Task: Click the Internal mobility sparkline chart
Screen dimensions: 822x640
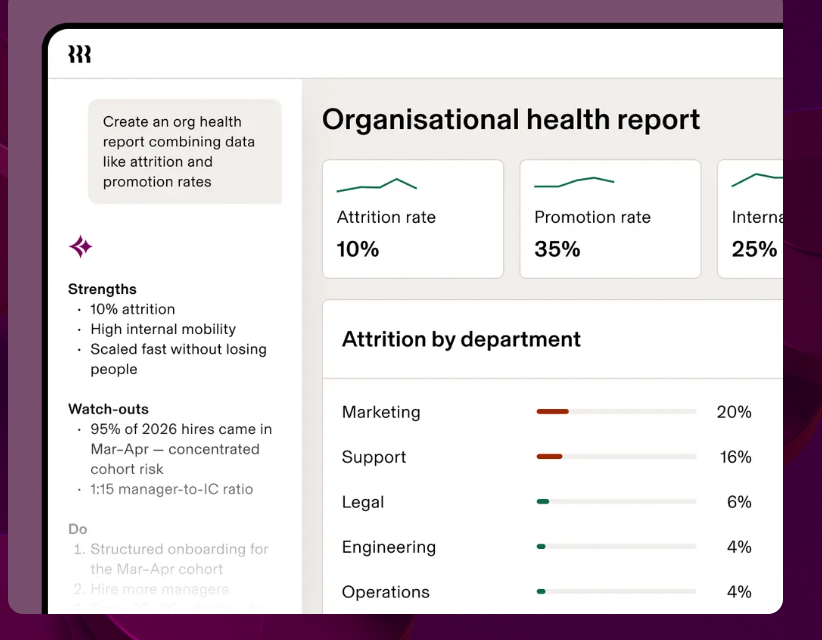Action: (757, 180)
